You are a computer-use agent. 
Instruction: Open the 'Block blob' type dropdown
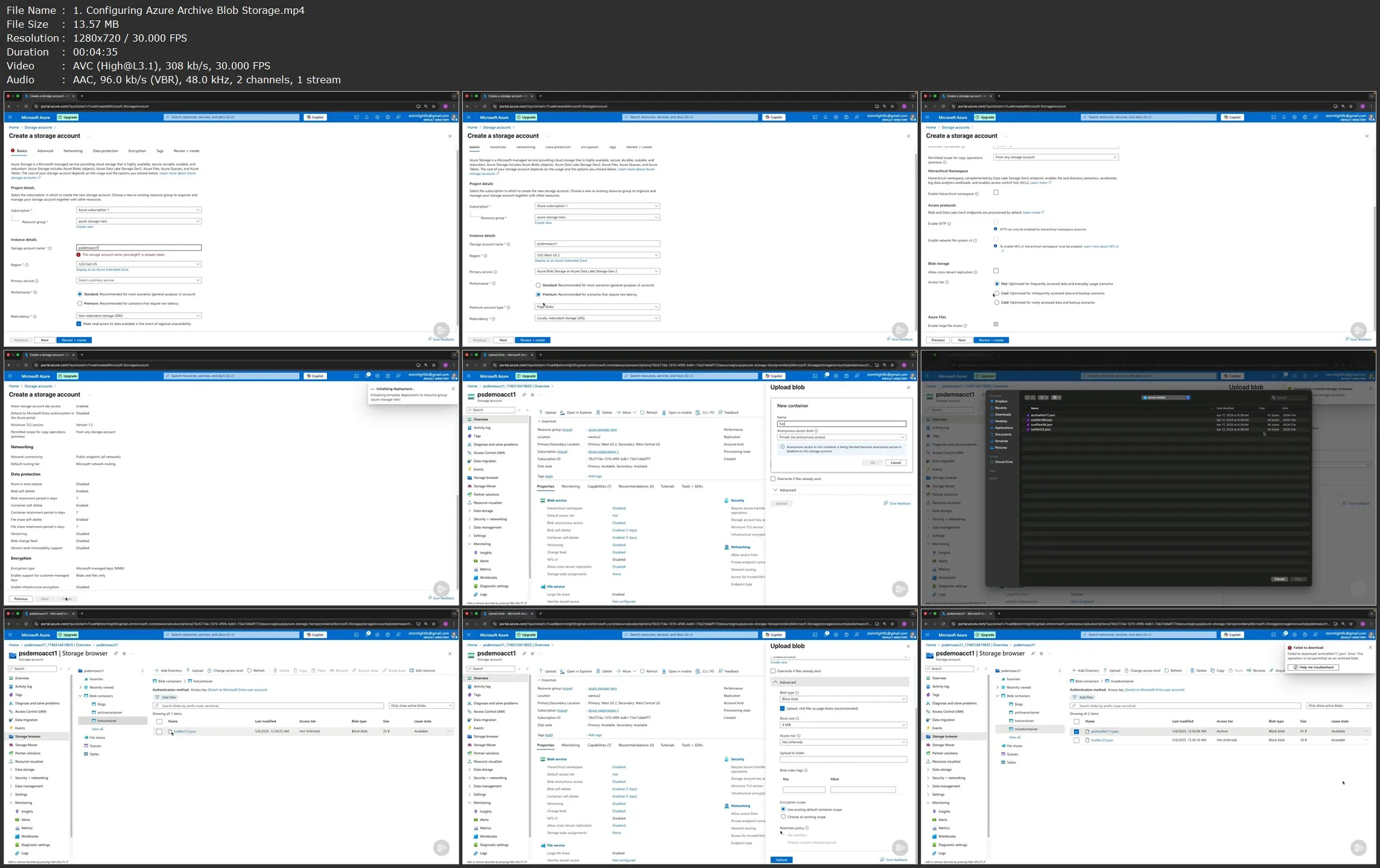coord(844,699)
